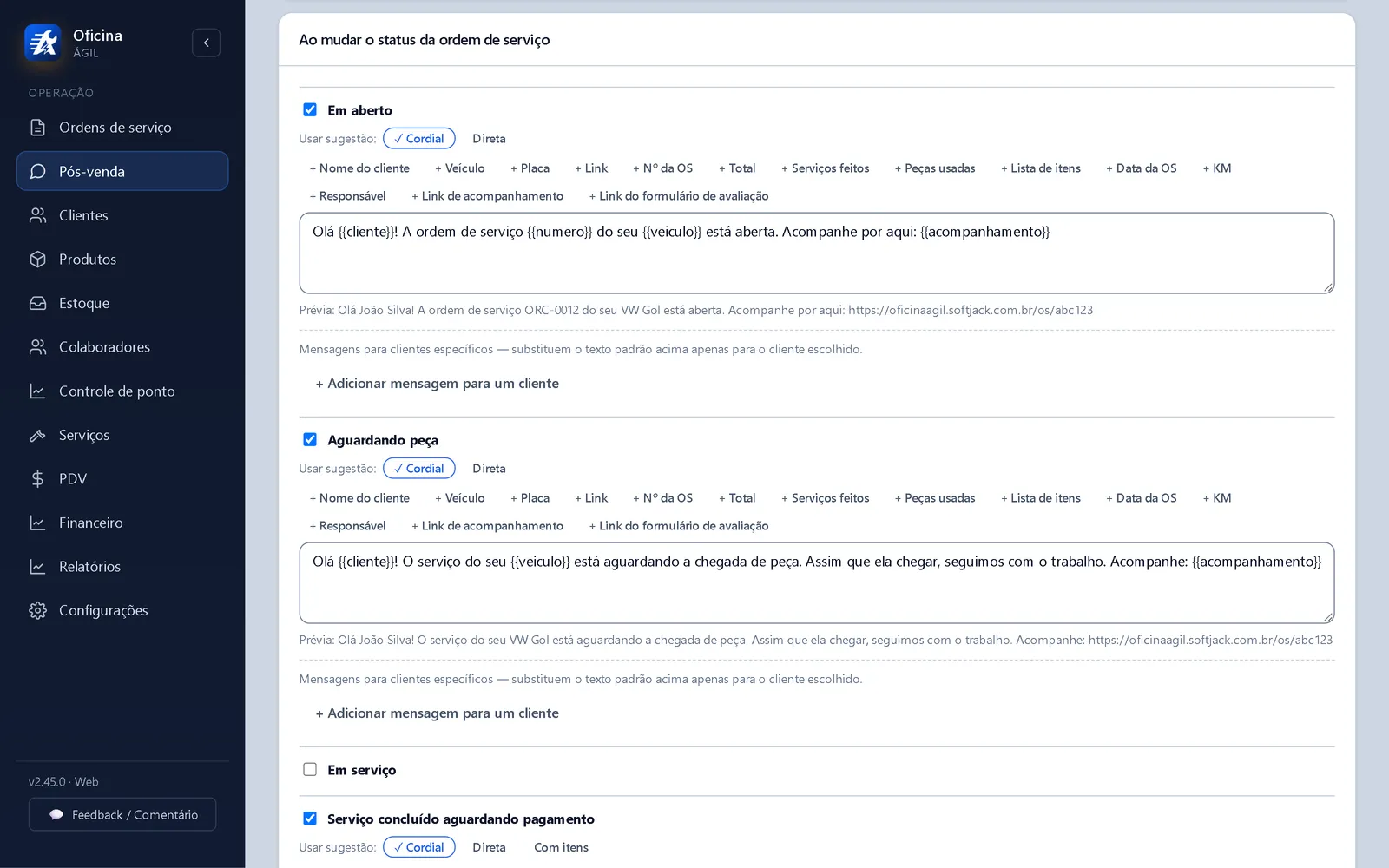Click the Financeiro chart icon

[x=37, y=523]
